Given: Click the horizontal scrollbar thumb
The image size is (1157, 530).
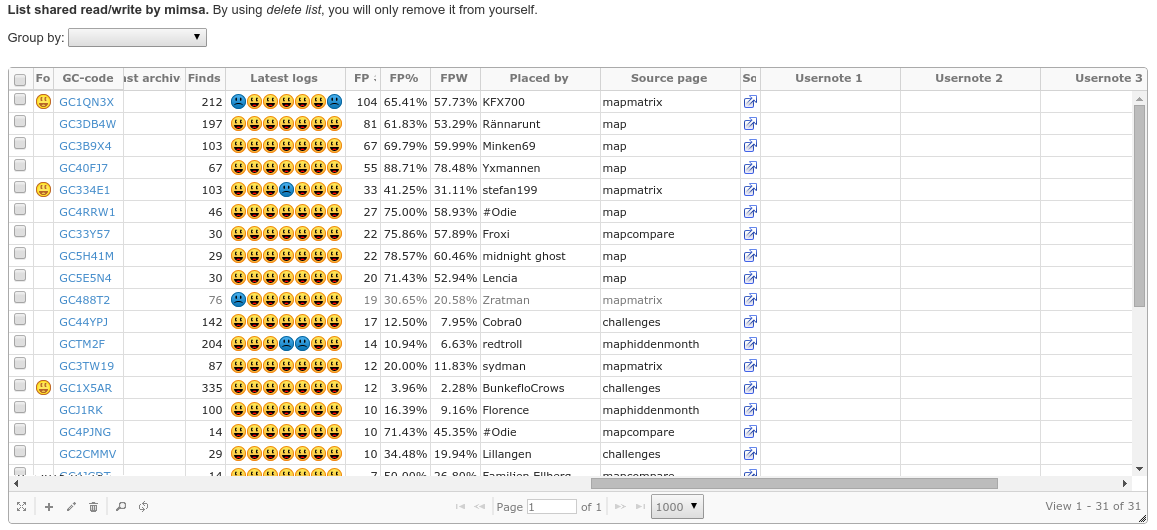Looking at the screenshot, I should click(794, 483).
